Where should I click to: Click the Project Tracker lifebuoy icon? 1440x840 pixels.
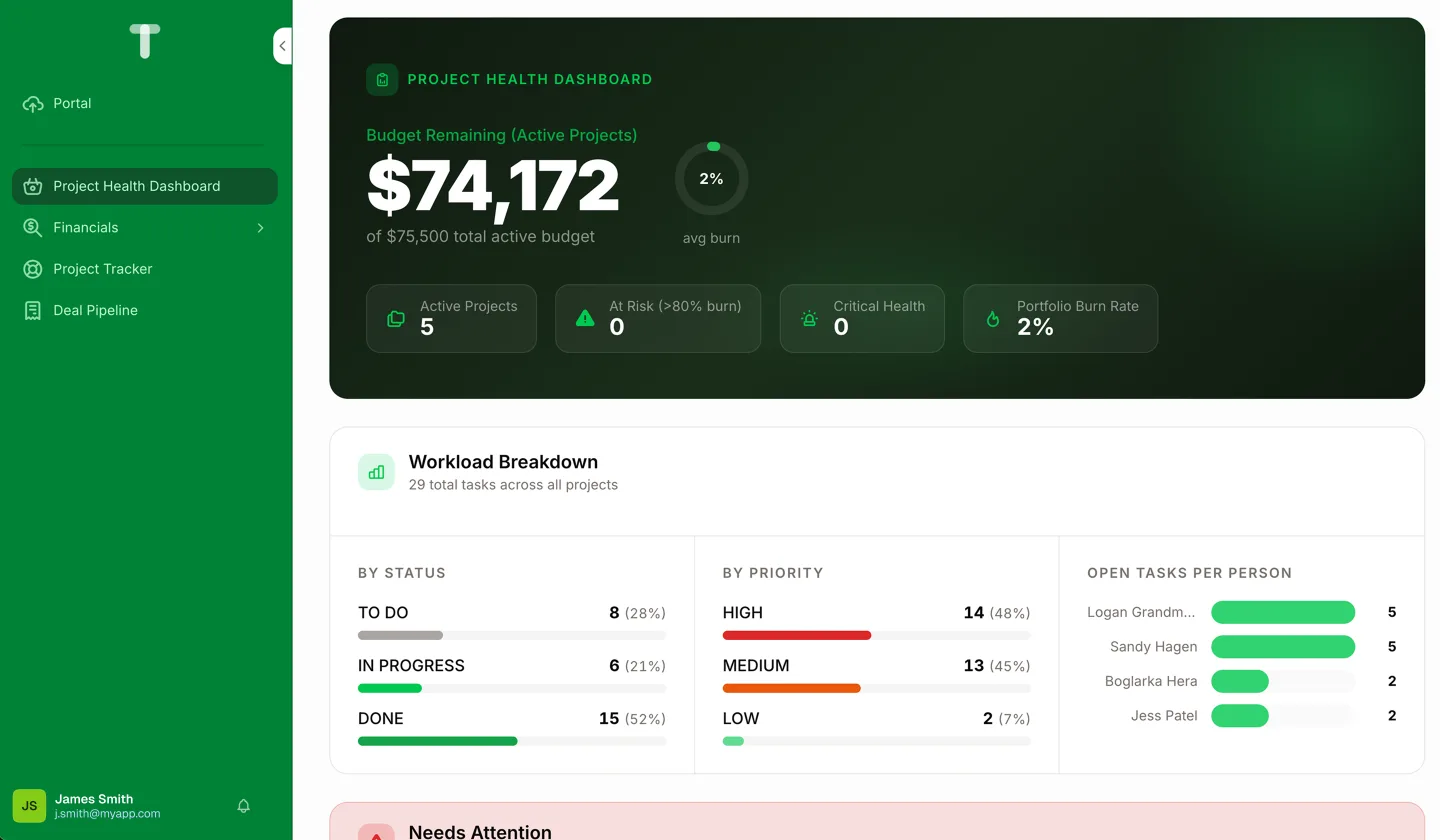click(x=33, y=269)
